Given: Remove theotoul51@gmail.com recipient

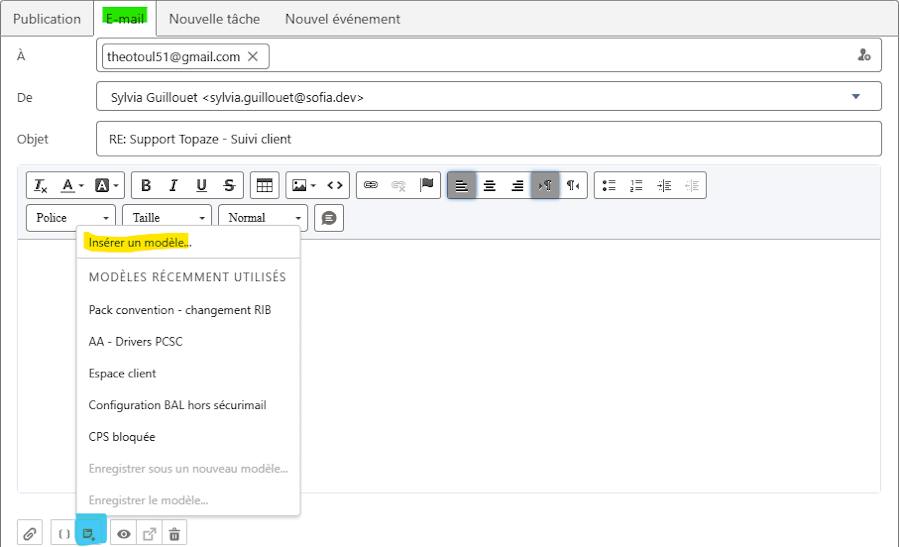Looking at the screenshot, I should click(x=253, y=56).
